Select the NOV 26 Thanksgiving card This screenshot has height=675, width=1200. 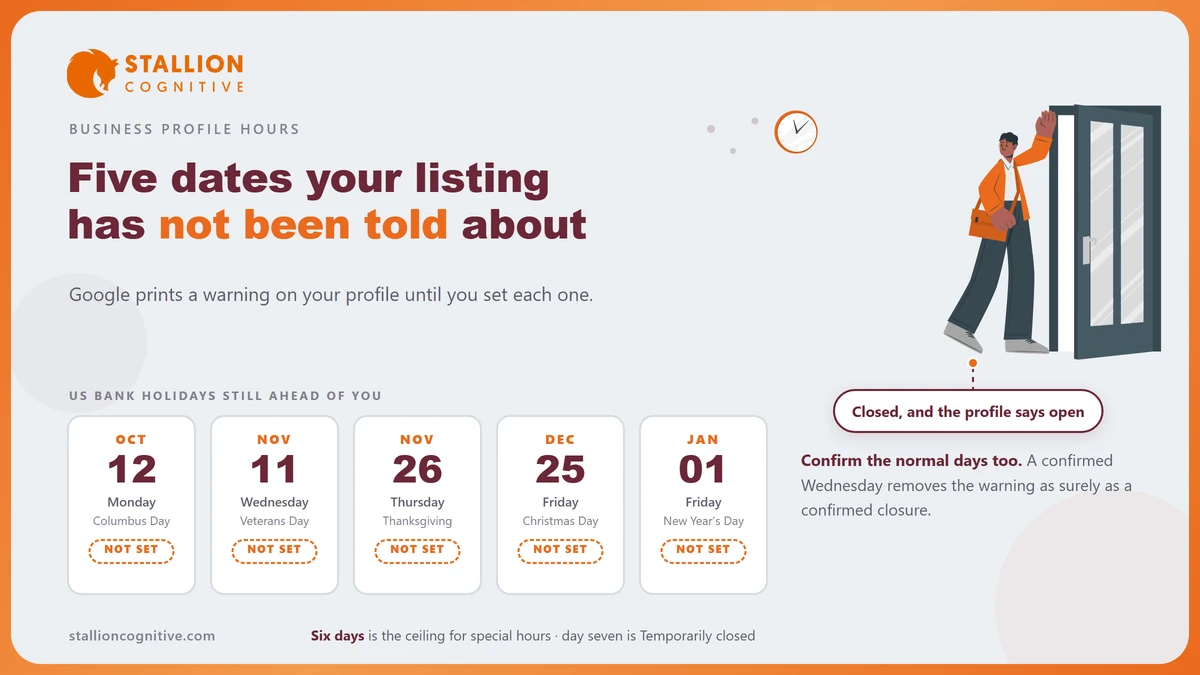pos(417,505)
